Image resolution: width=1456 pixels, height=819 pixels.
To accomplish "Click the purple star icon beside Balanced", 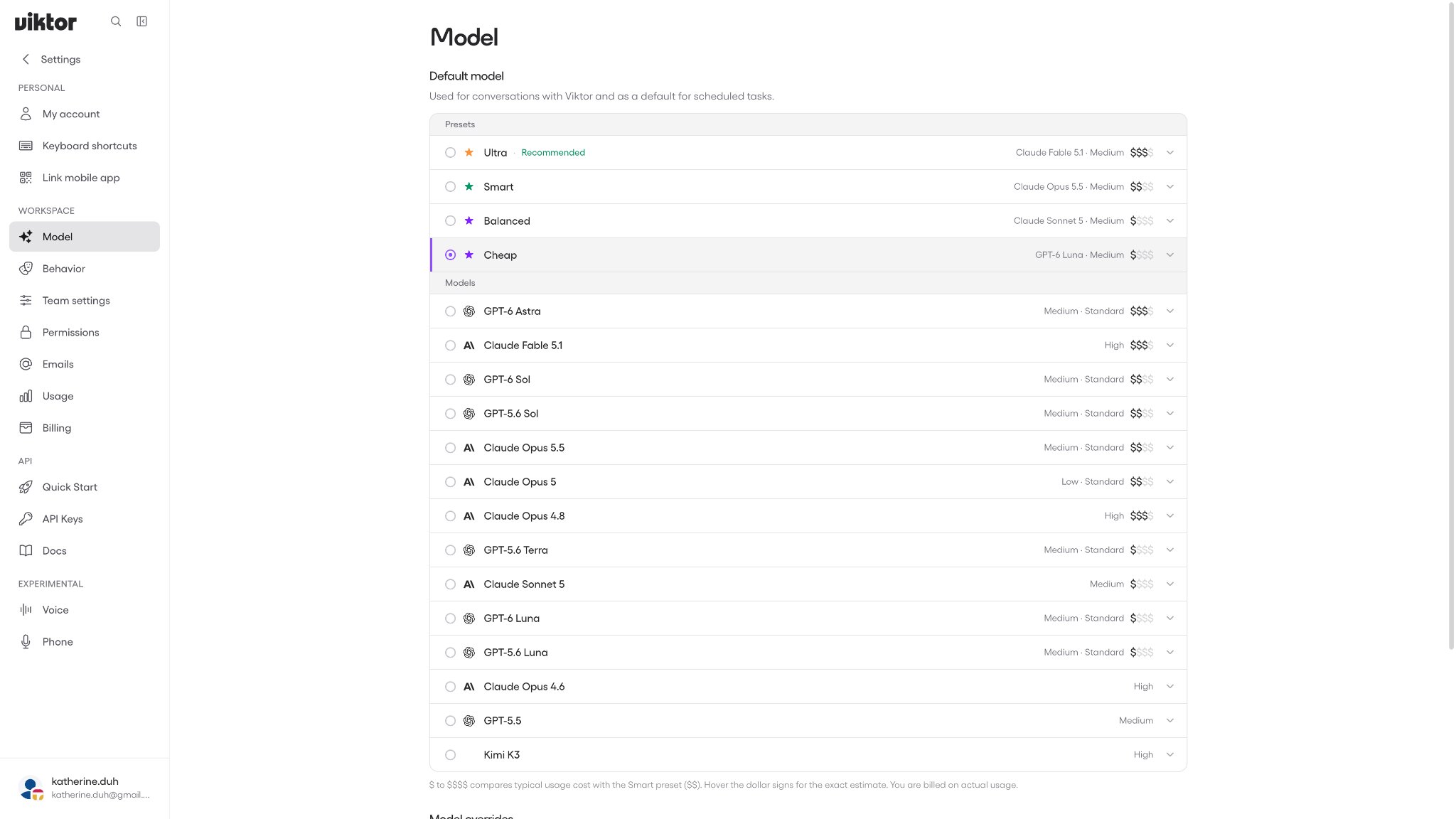I will point(469,220).
